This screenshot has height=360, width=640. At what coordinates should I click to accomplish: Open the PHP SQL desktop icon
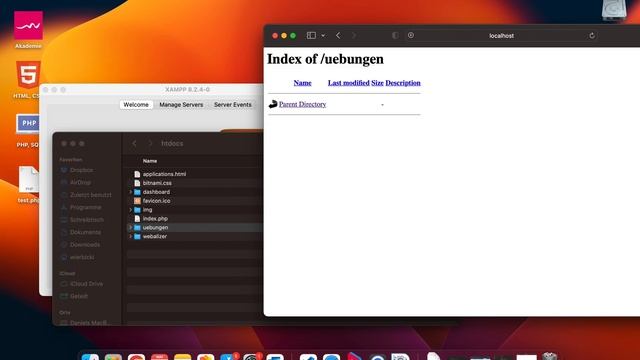pyautogui.click(x=28, y=124)
